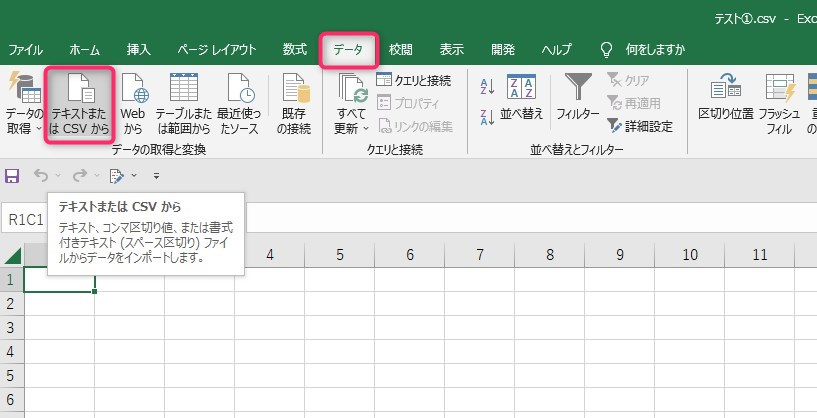Select row header 5
Viewport: 817px width, 418px height.
click(x=11, y=375)
